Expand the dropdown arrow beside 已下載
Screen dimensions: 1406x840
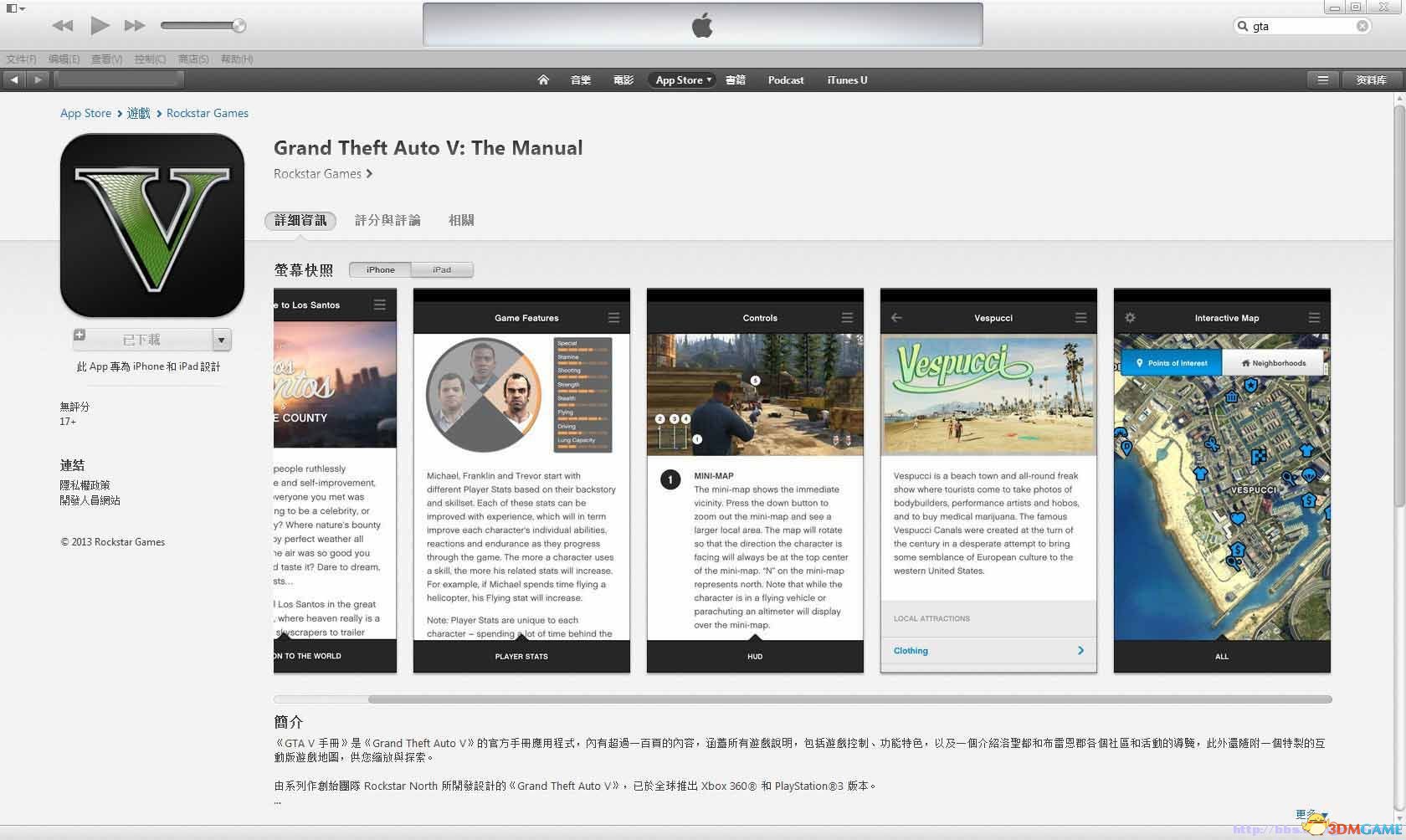pos(222,340)
